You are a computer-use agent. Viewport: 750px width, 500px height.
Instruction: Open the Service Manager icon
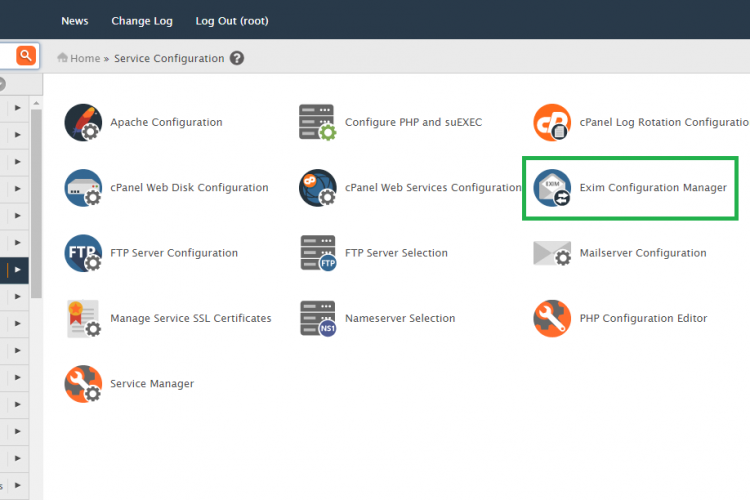click(83, 384)
